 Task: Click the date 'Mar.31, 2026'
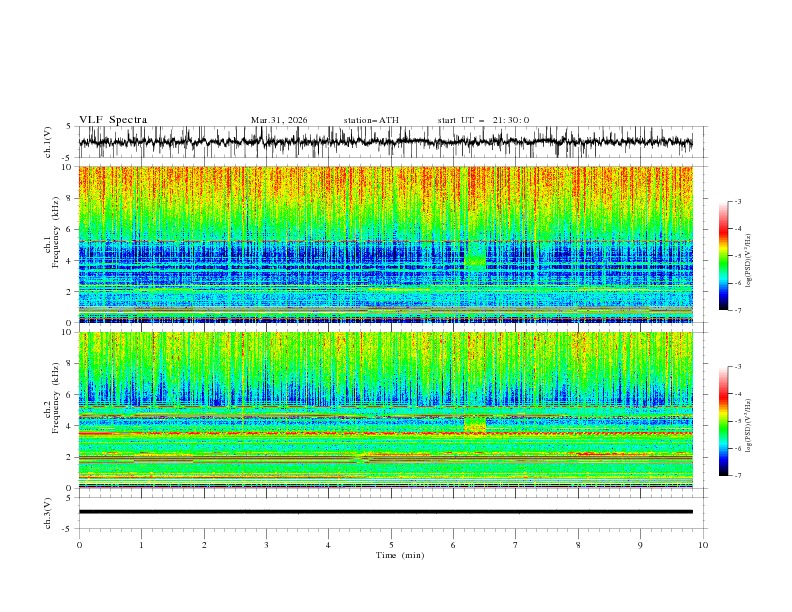[279, 120]
